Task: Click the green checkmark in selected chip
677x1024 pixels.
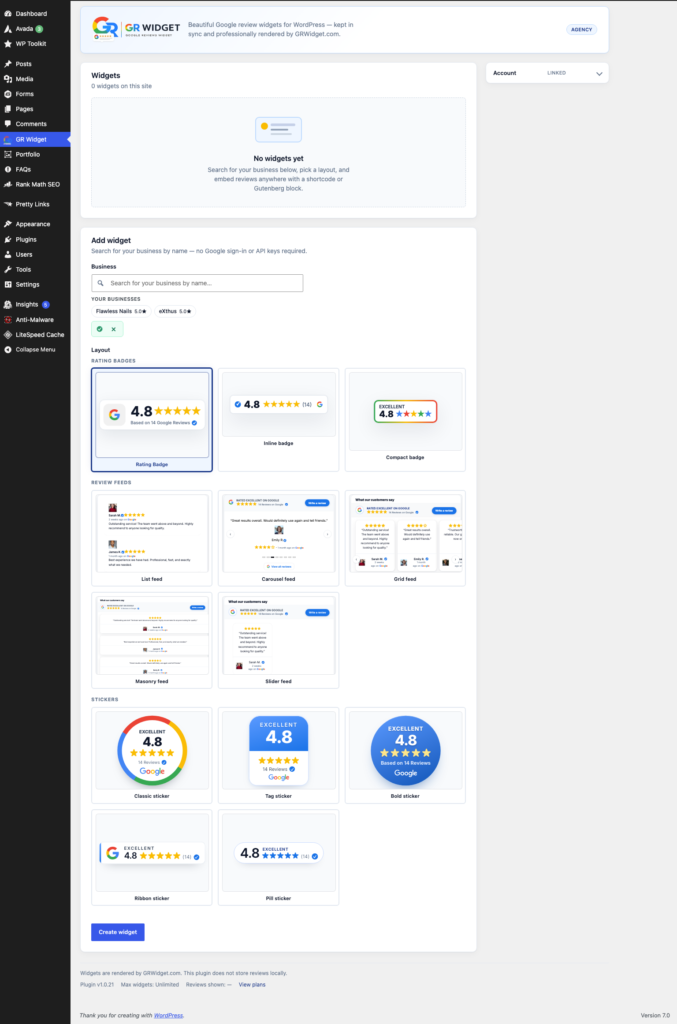Action: click(x=100, y=329)
